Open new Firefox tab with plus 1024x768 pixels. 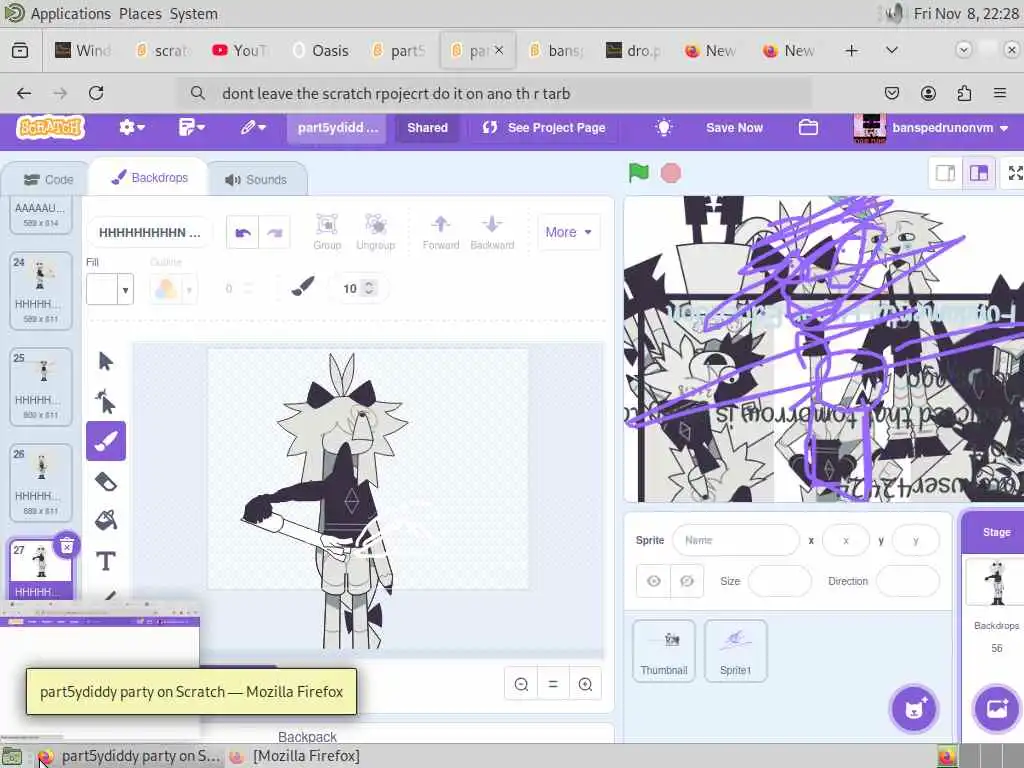(851, 50)
